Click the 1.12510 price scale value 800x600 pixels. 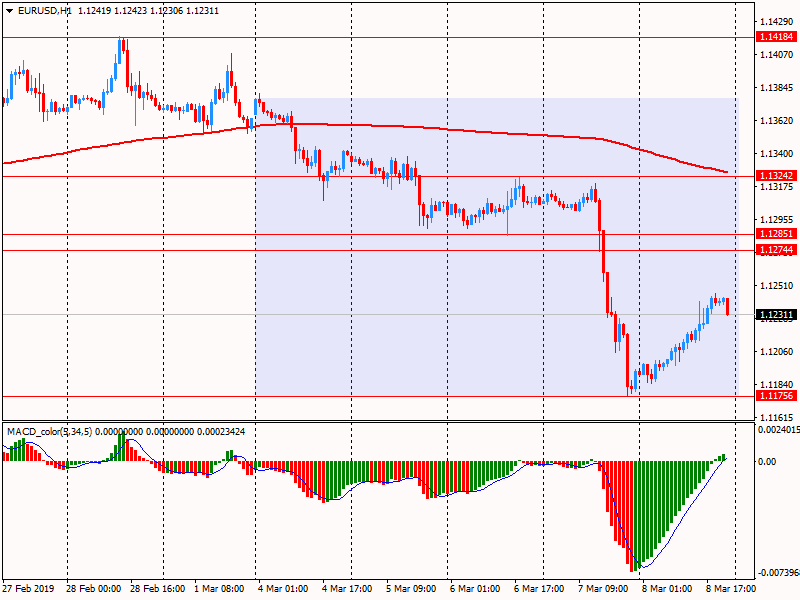point(777,286)
